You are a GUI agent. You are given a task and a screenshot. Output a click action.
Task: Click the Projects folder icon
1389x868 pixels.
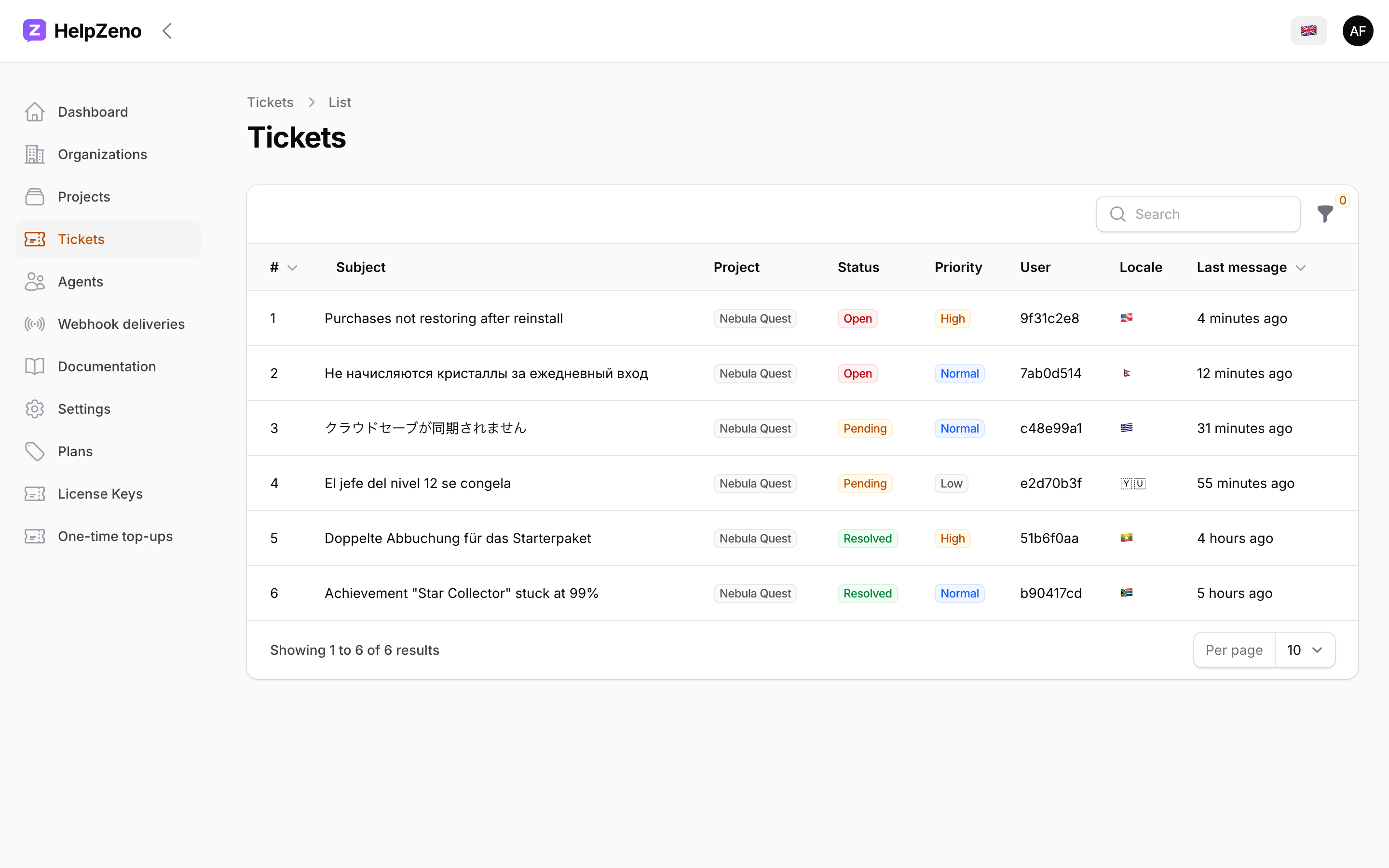coord(34,197)
